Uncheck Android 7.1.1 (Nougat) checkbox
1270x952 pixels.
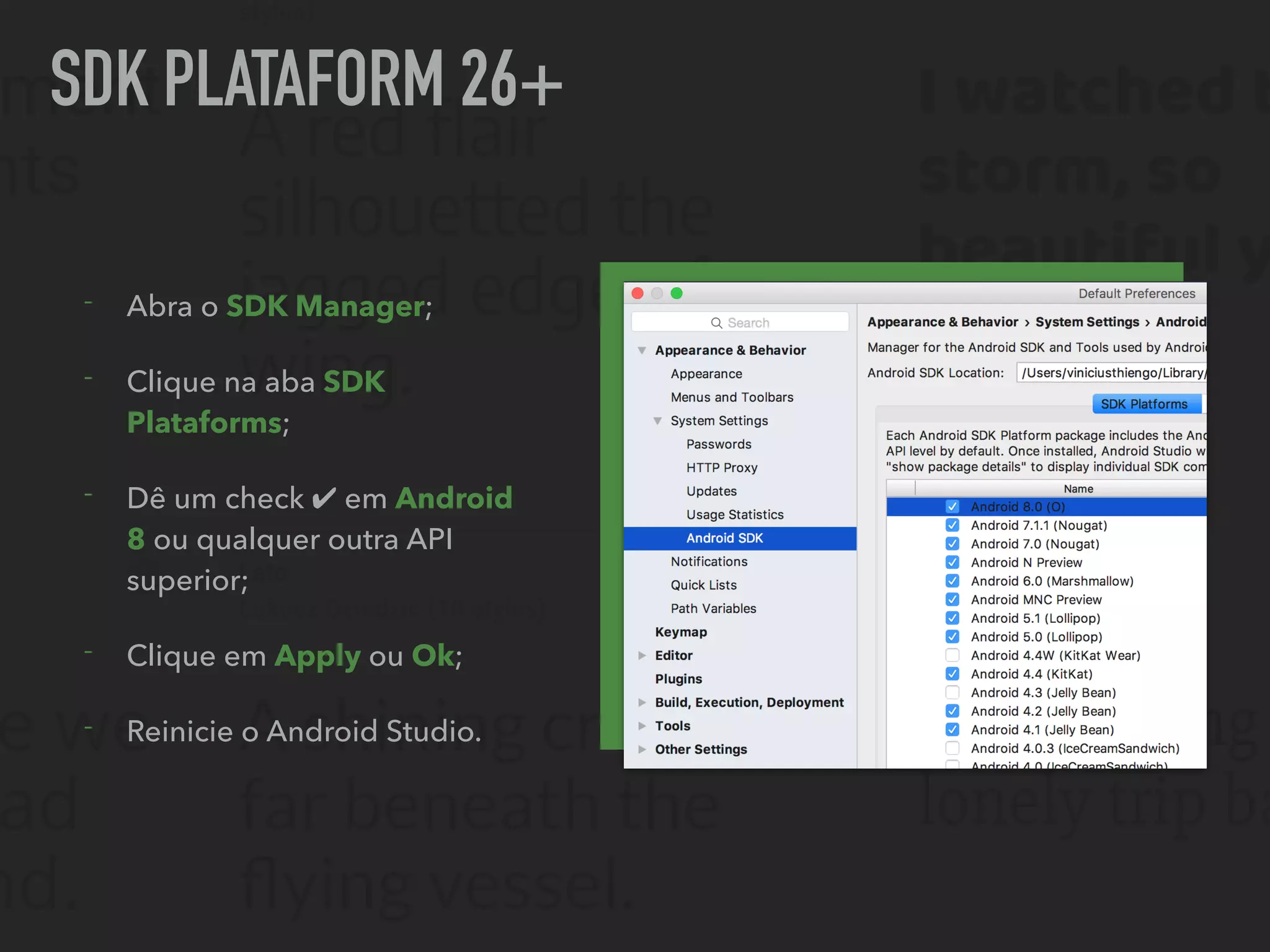click(x=952, y=526)
